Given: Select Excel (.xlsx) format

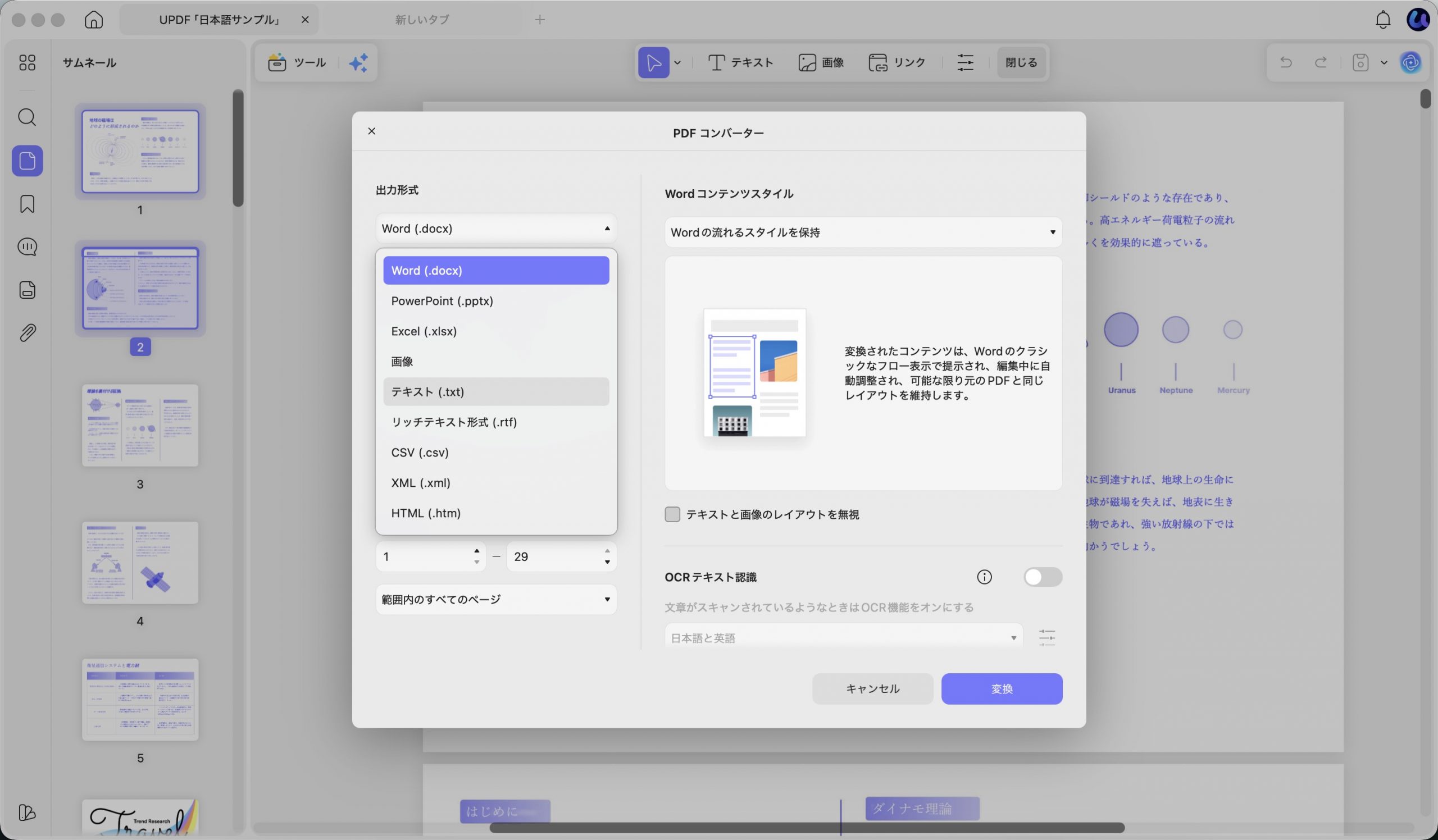Looking at the screenshot, I should 496,331.
